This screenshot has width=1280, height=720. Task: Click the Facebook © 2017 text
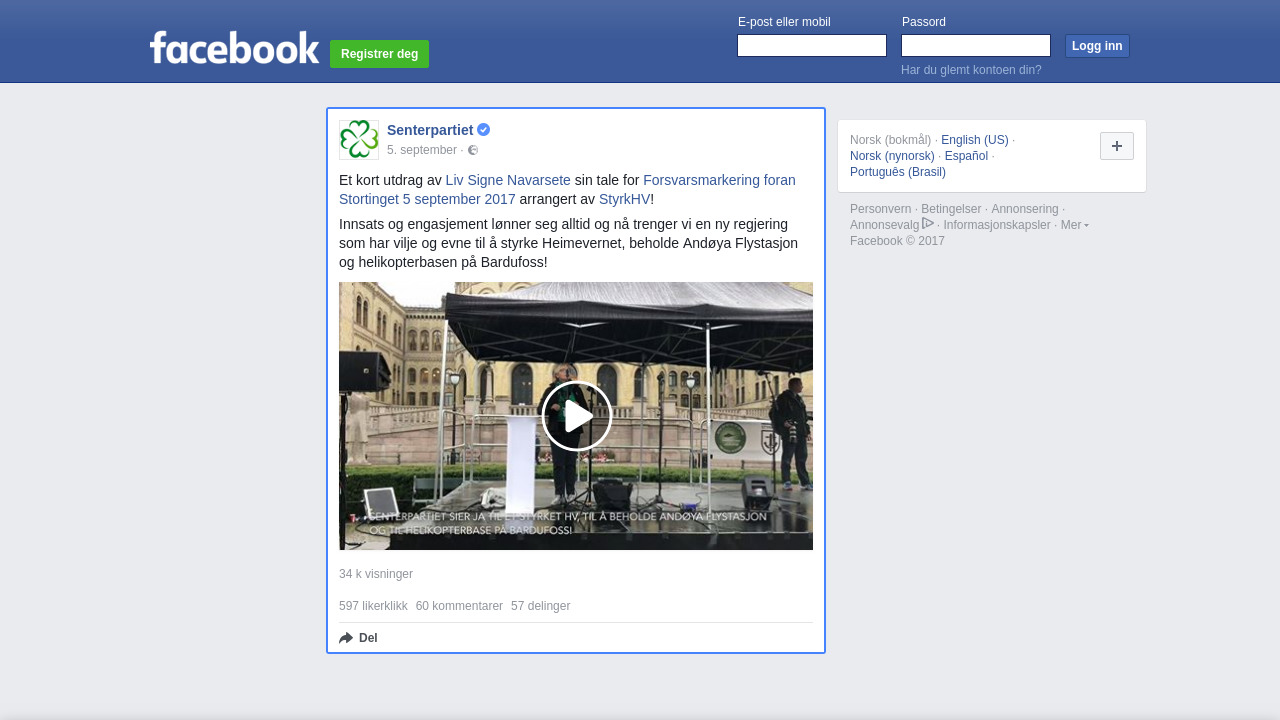click(x=897, y=241)
